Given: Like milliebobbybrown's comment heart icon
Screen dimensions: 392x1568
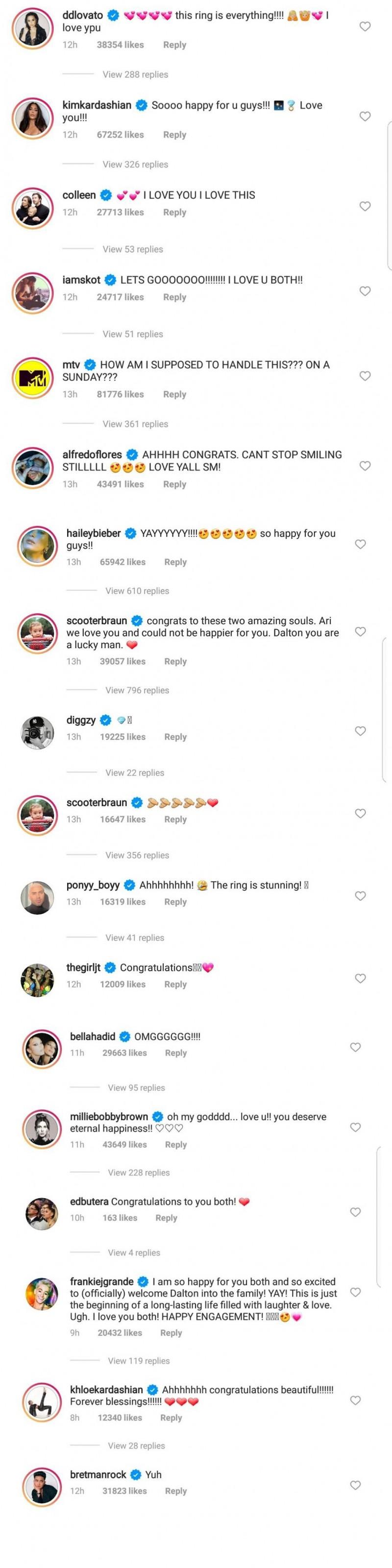Looking at the screenshot, I should [355, 1127].
